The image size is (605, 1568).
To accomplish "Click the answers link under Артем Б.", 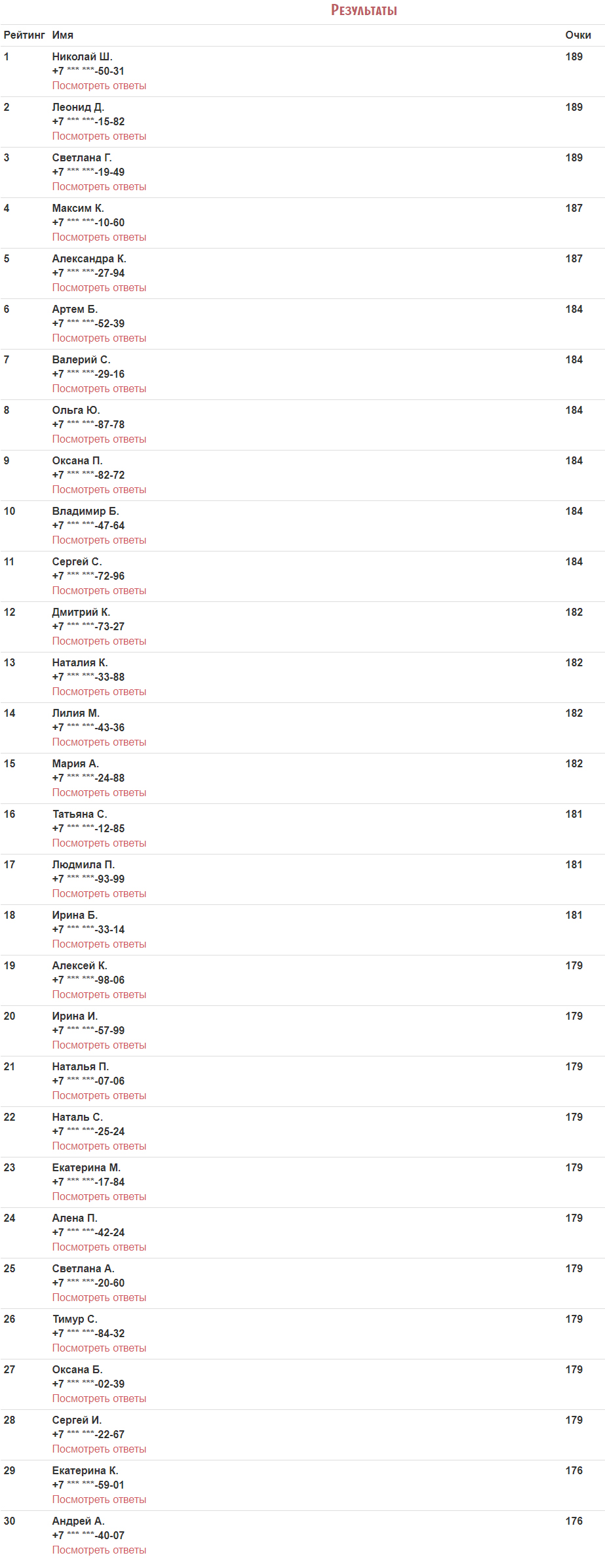I will (99, 338).
